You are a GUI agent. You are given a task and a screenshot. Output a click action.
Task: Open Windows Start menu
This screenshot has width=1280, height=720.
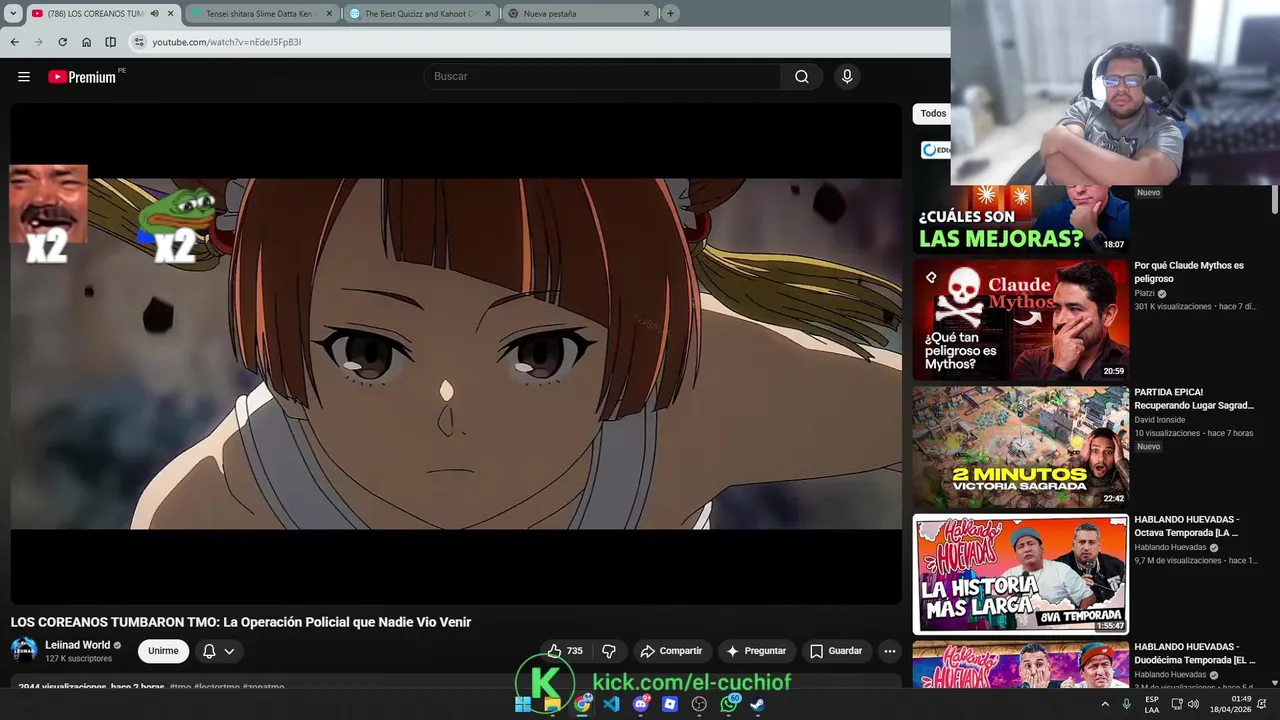point(523,704)
